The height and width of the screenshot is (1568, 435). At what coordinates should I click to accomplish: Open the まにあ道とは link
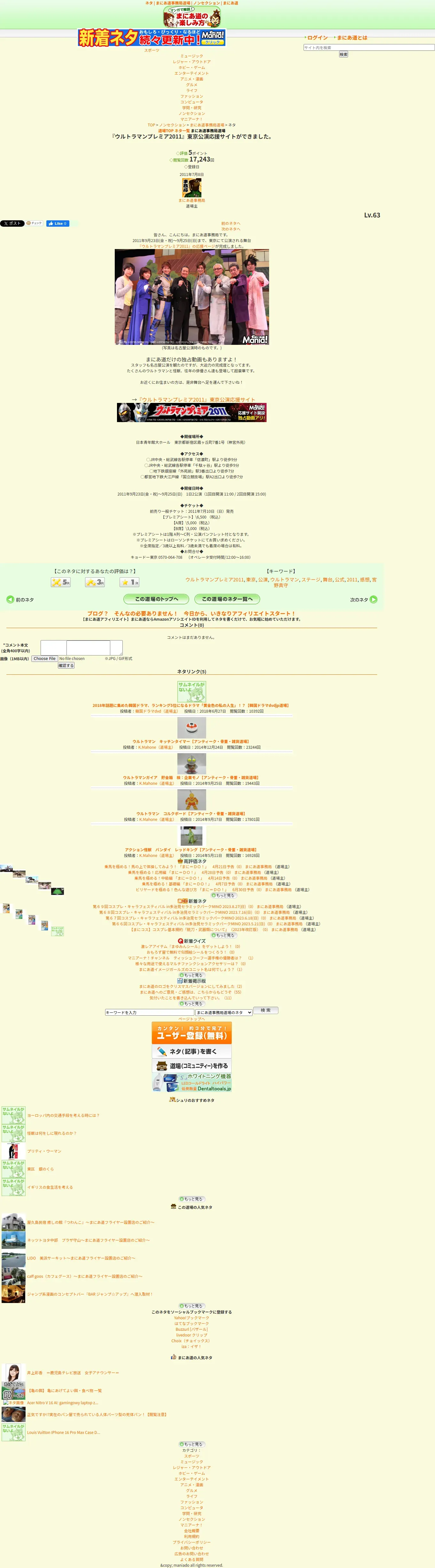[352, 38]
